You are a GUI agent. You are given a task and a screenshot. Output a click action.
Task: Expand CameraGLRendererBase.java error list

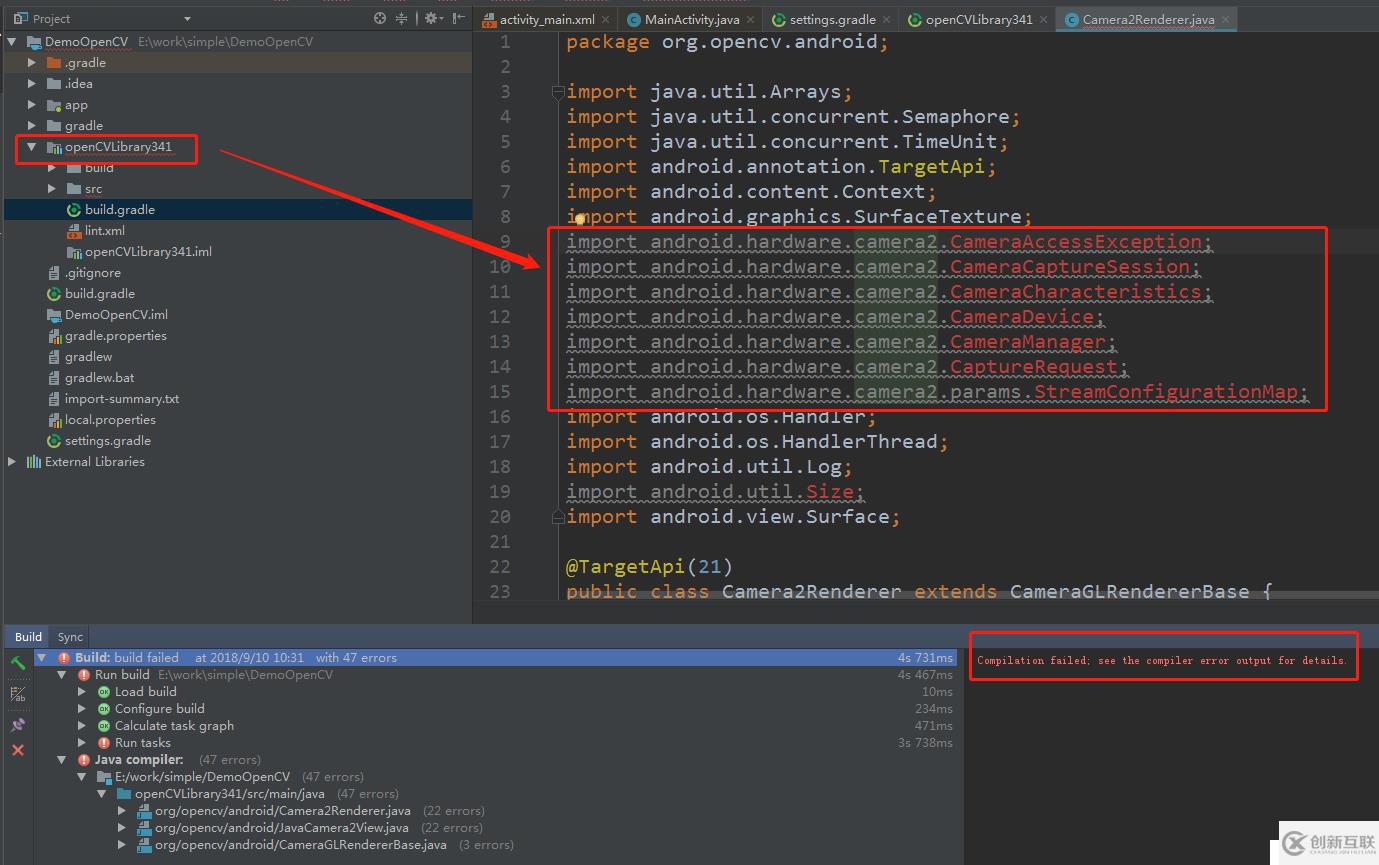(122, 845)
